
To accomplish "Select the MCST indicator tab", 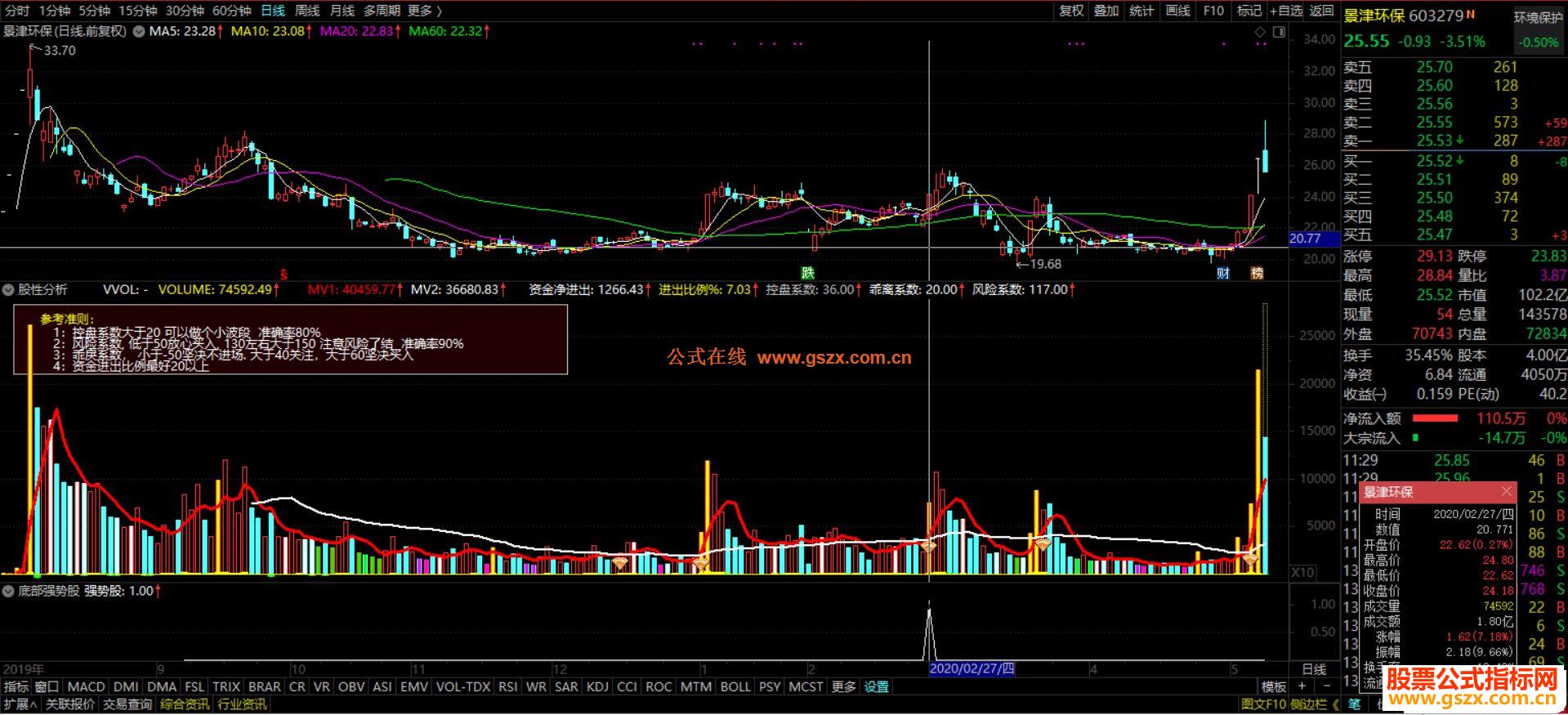I will click(806, 686).
